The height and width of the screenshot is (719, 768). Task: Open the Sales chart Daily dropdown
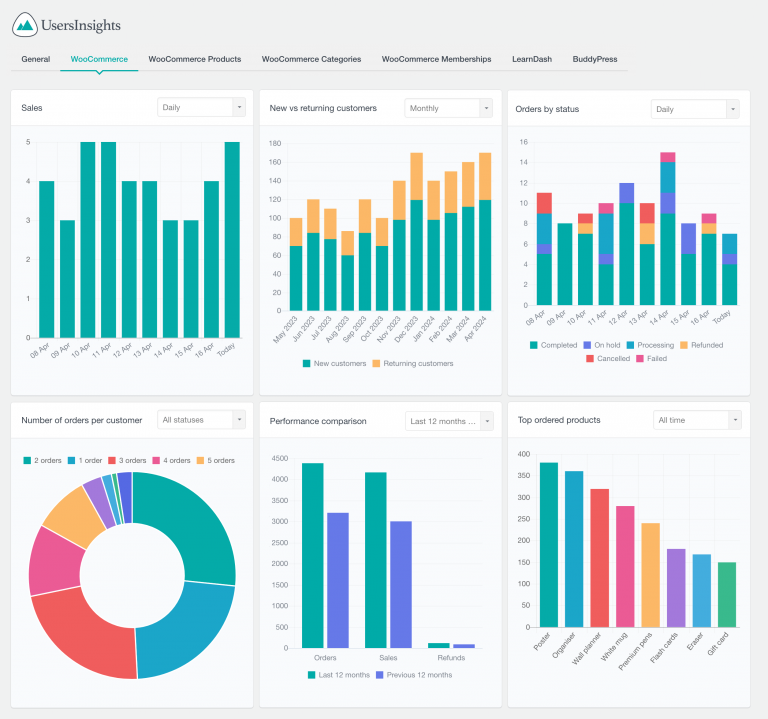coord(201,108)
